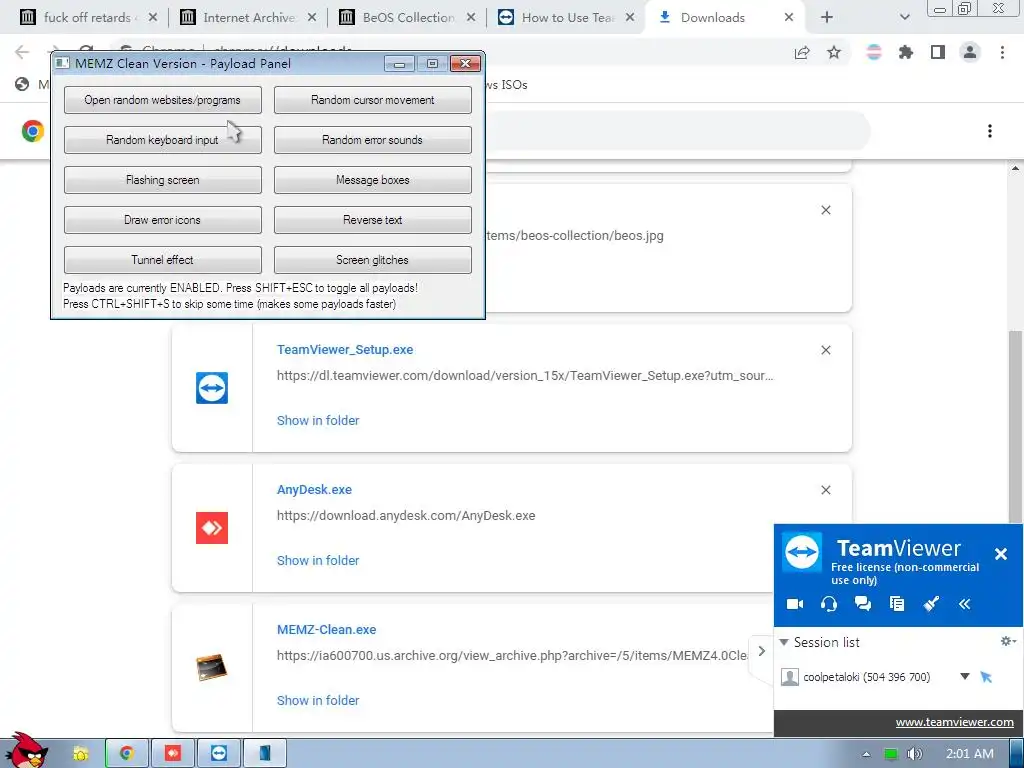
Task: Collapse the Session list section
Action: 784,643
